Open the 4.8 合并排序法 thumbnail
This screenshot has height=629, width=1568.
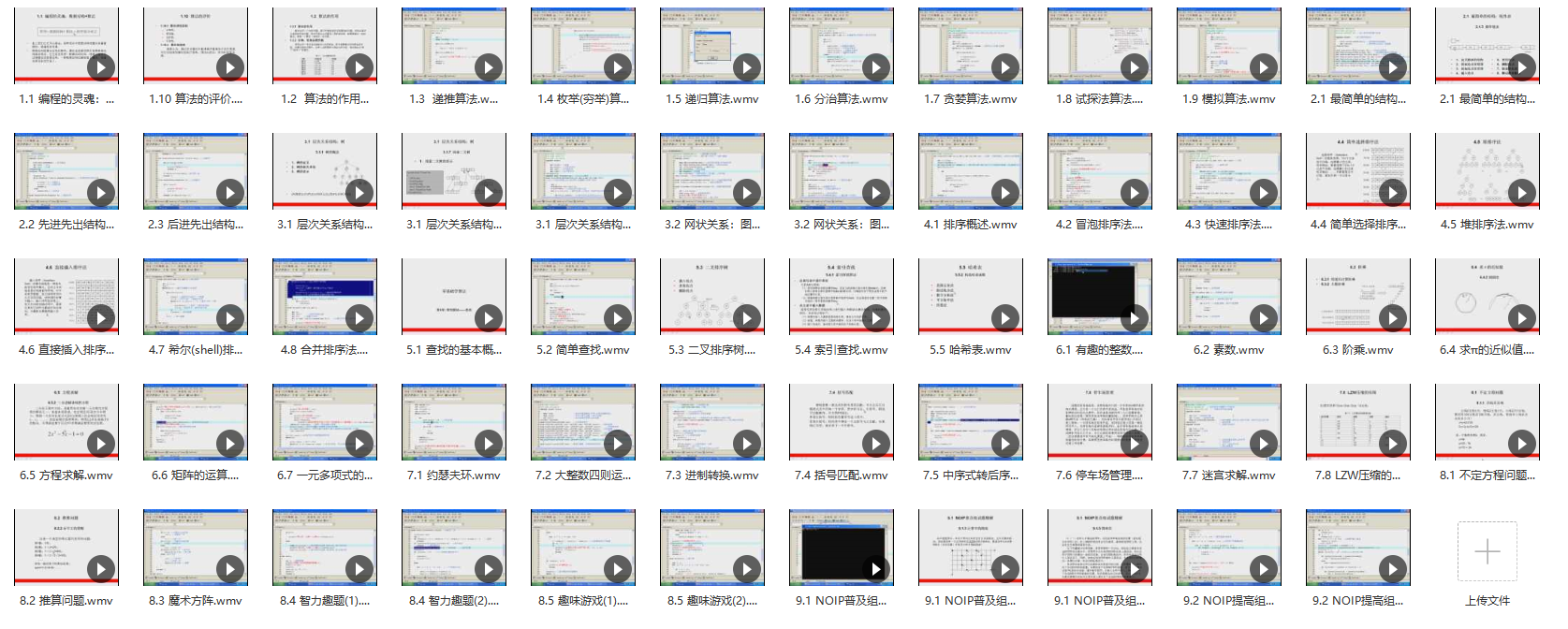[x=324, y=295]
